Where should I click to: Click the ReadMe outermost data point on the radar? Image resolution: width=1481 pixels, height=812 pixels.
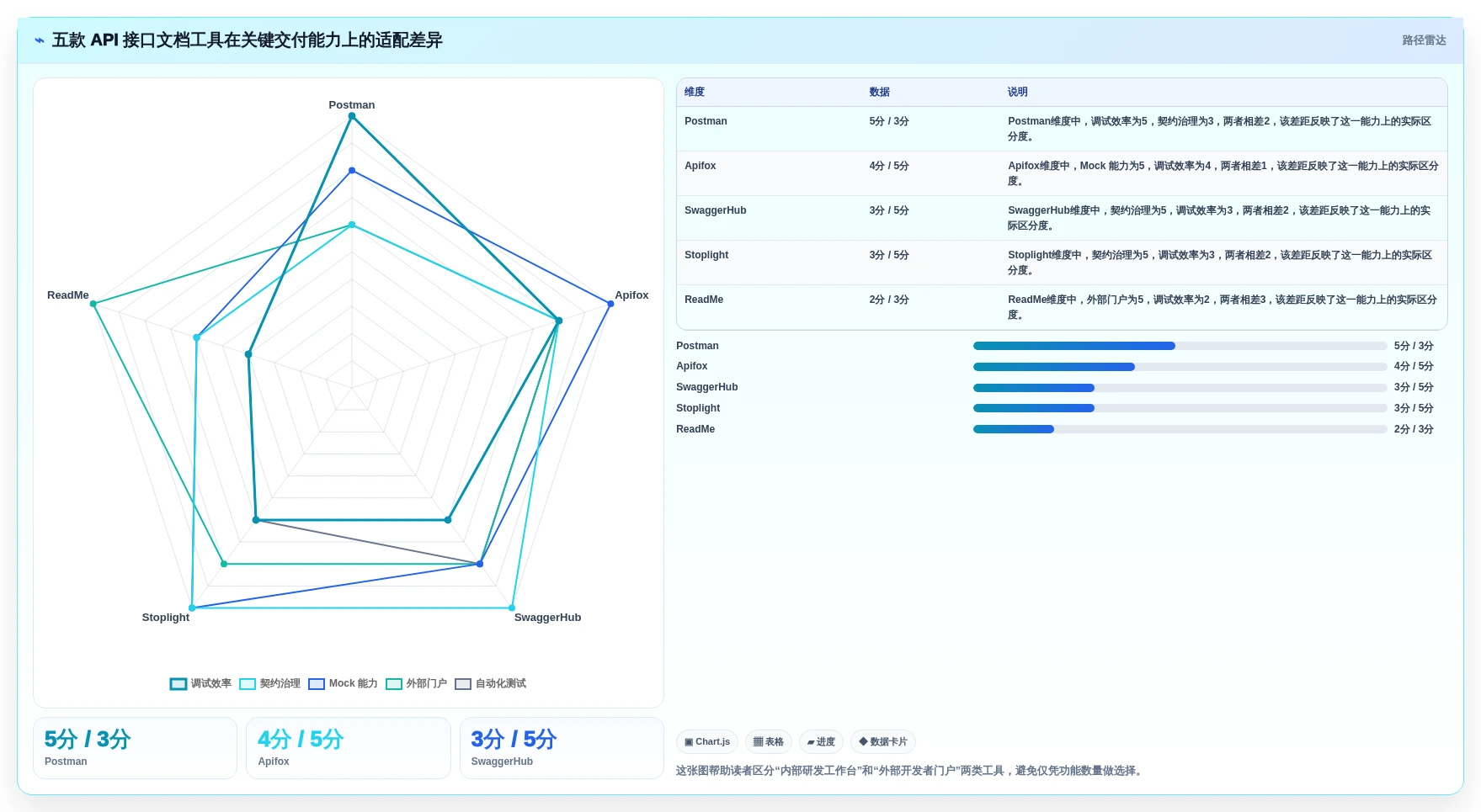93,304
